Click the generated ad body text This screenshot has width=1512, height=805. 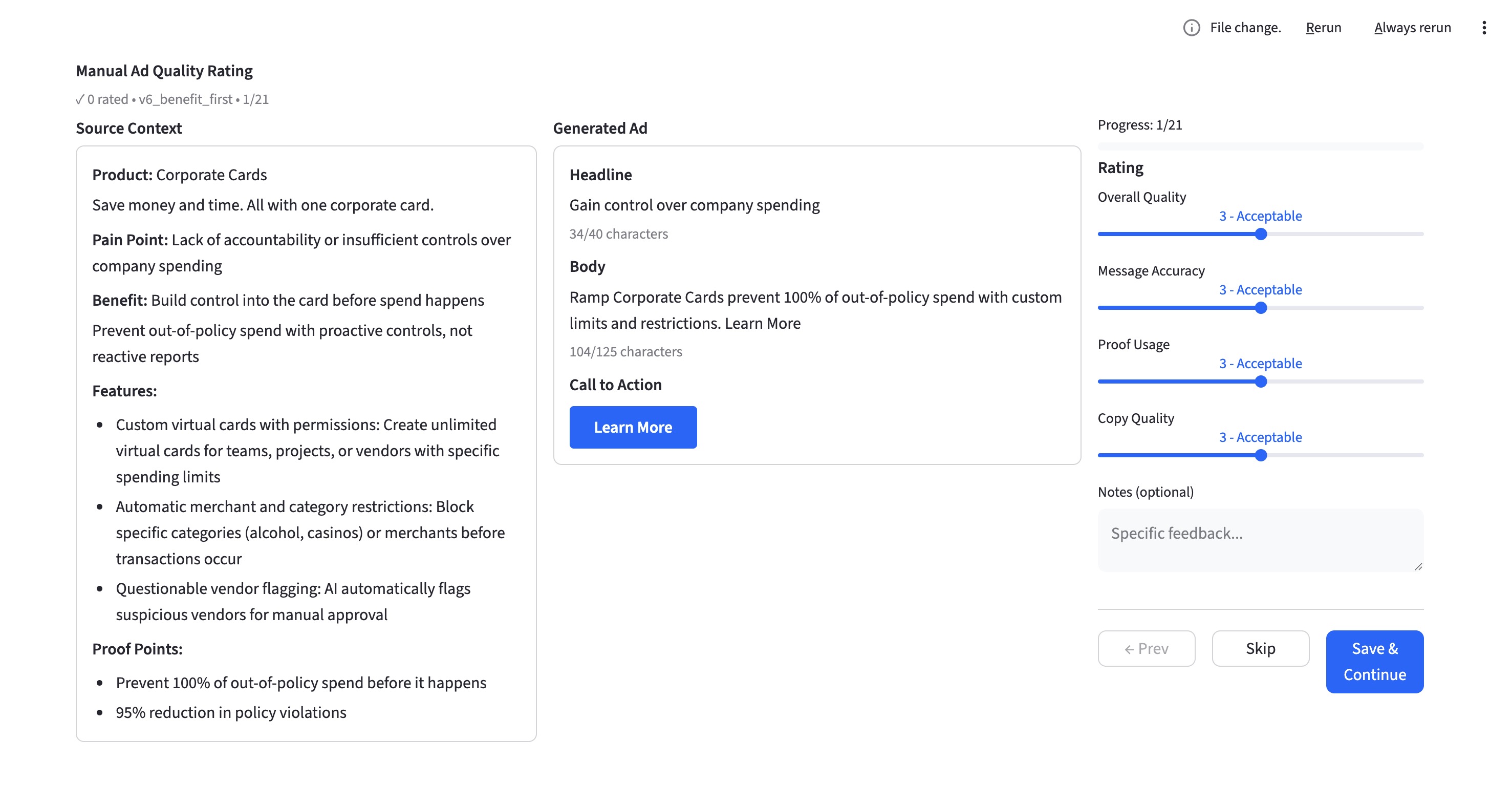click(815, 310)
